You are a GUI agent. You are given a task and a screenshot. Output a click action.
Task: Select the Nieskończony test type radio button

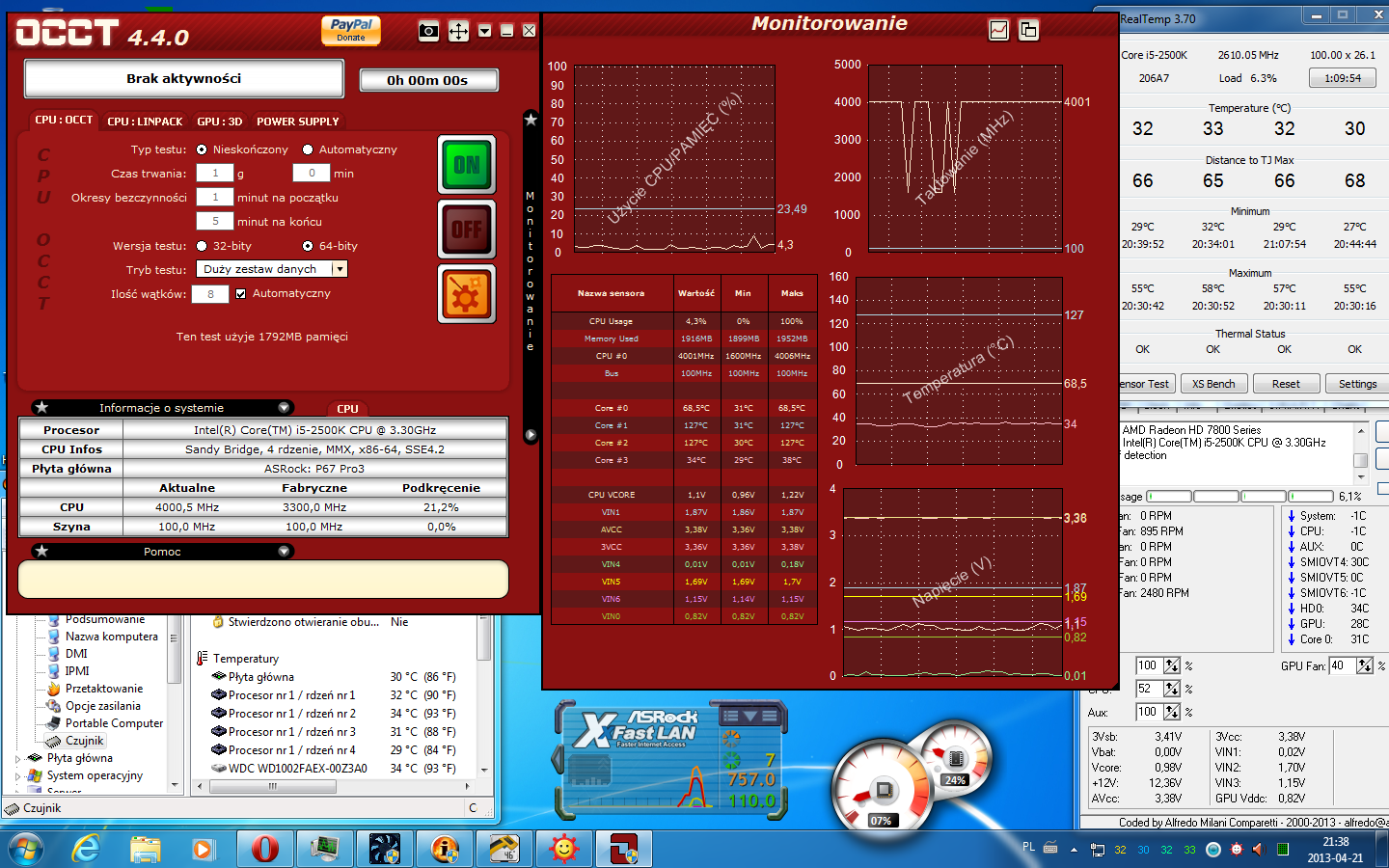pos(202,149)
